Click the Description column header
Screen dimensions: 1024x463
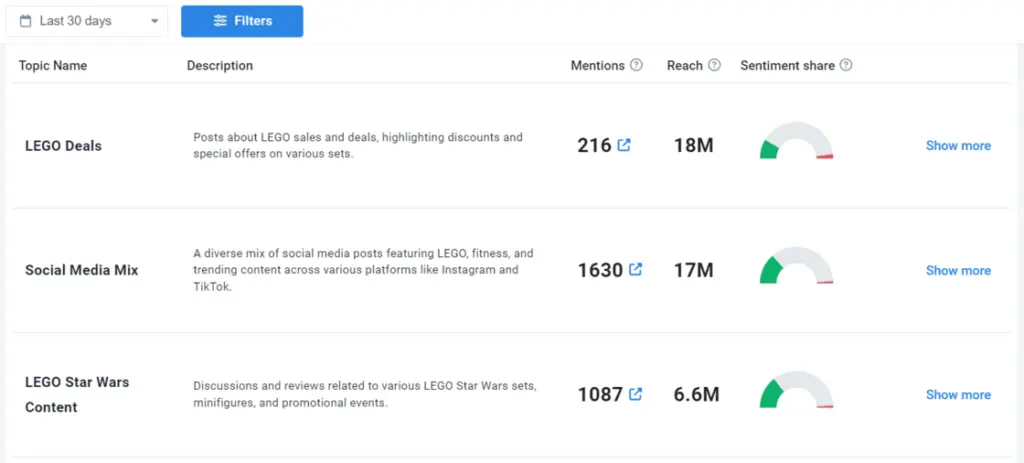click(x=220, y=66)
